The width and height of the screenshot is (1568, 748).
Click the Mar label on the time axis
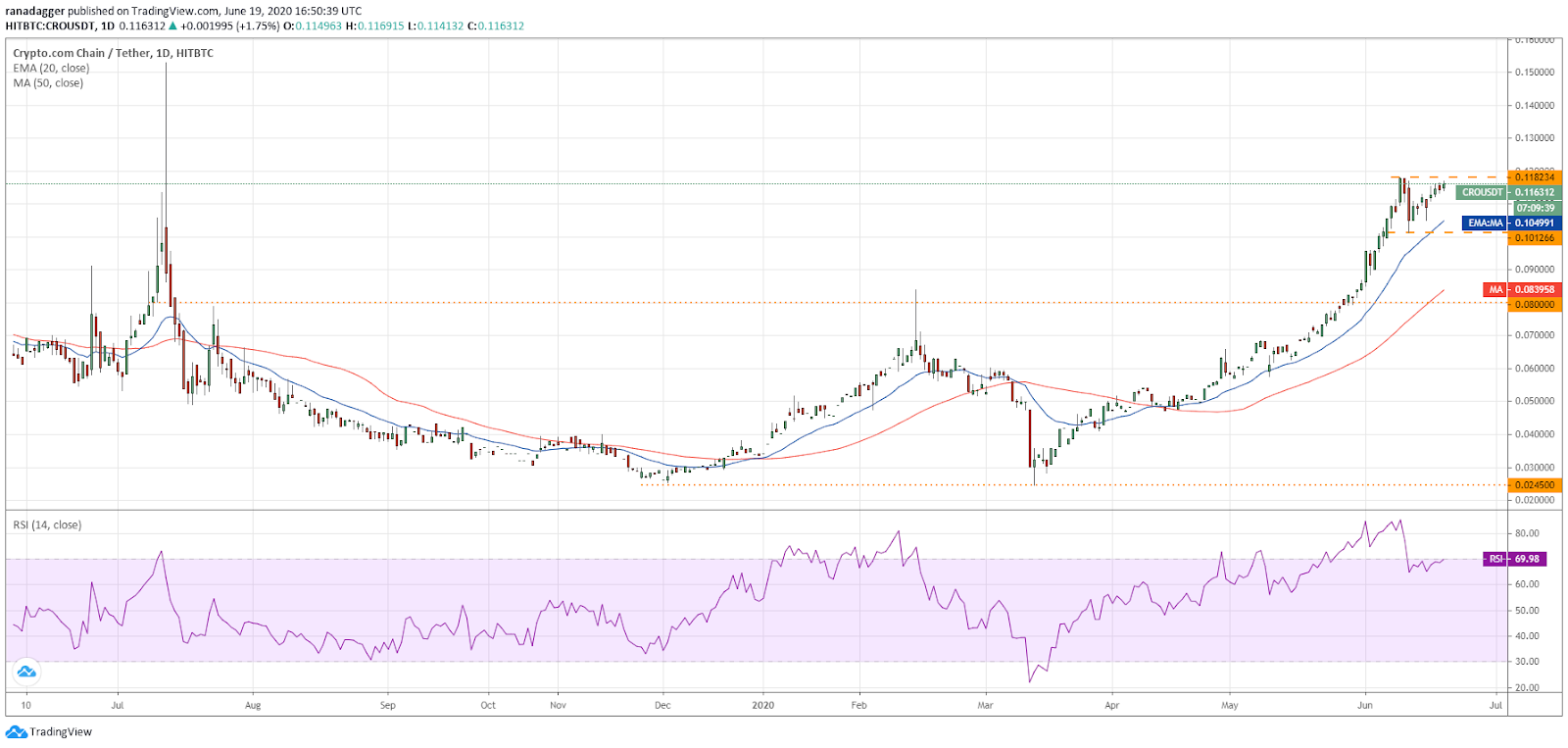(x=985, y=706)
